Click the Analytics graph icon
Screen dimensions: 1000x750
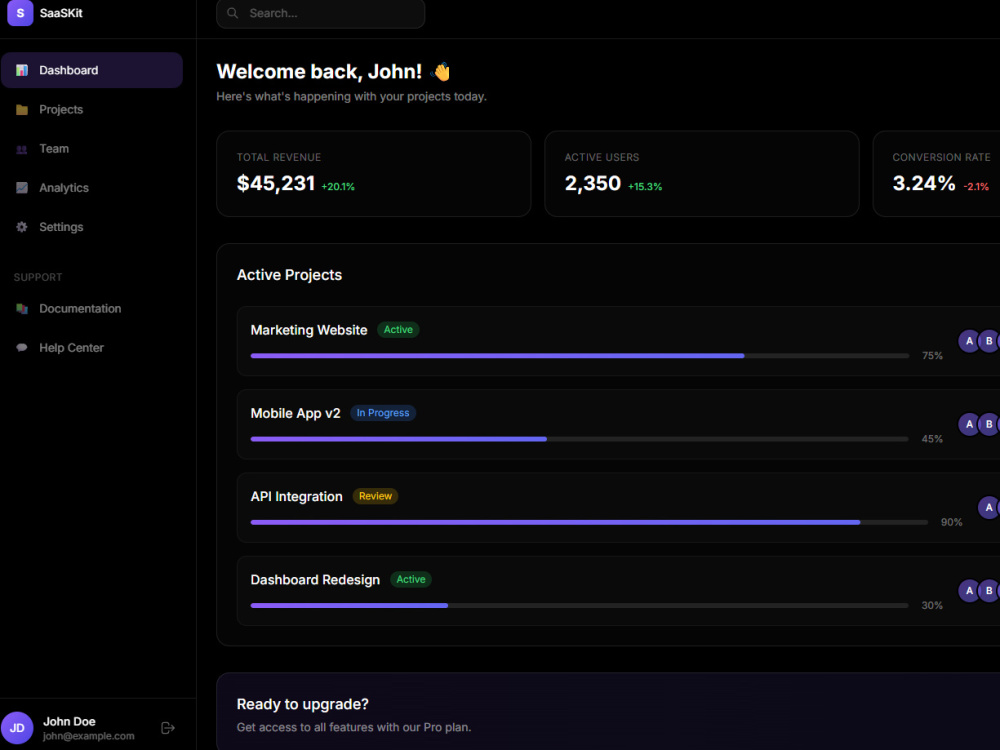(x=22, y=188)
